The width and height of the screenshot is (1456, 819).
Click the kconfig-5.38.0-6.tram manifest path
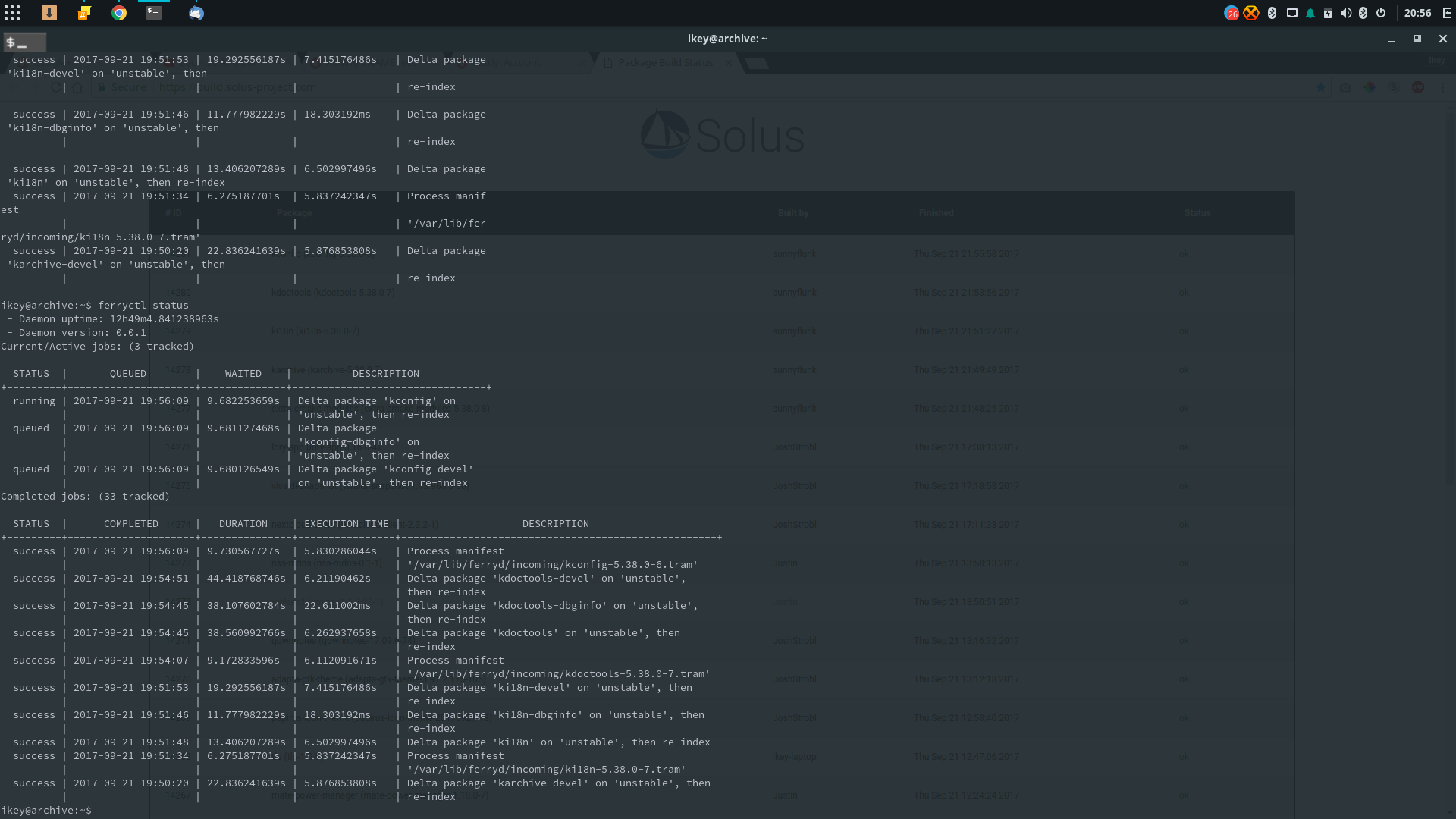pyautogui.click(x=553, y=565)
